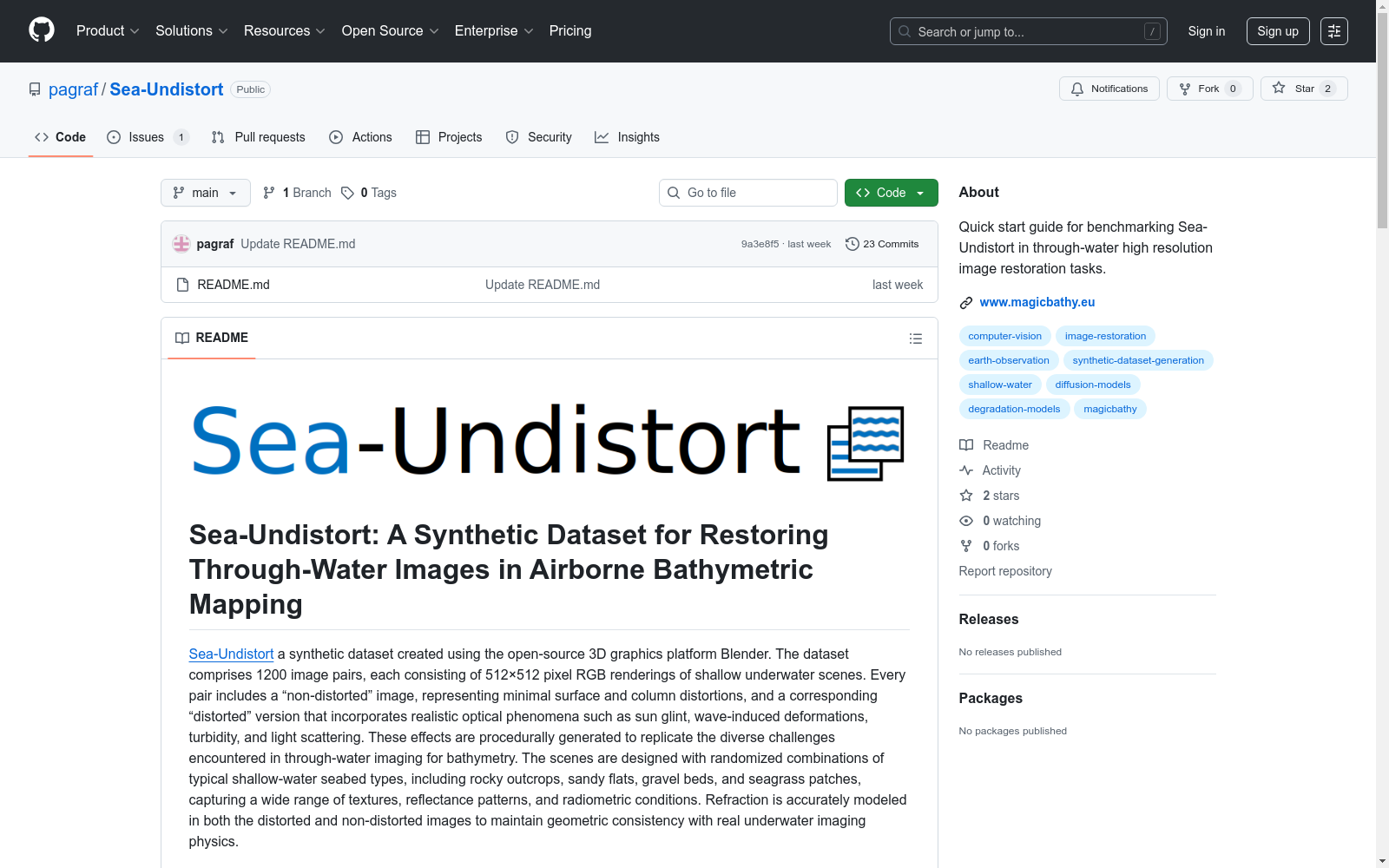Fork this repository
This screenshot has height=868, width=1389.
click(1210, 89)
